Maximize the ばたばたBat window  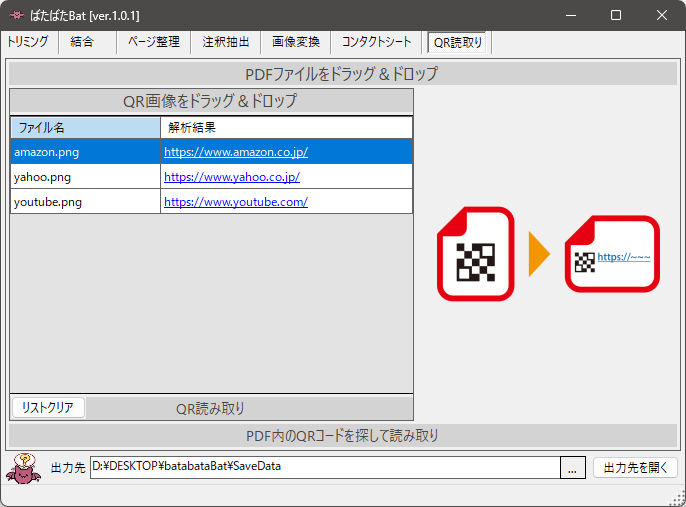tap(616, 15)
